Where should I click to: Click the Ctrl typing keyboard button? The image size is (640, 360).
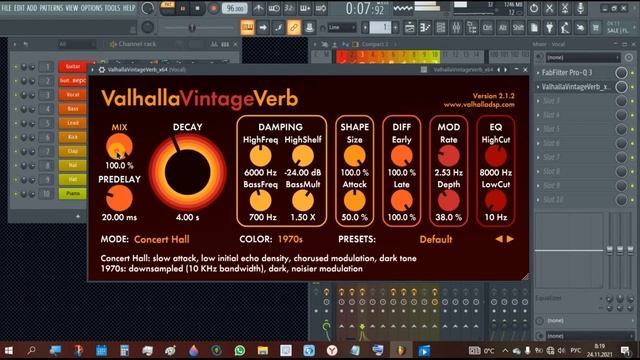(487, 27)
